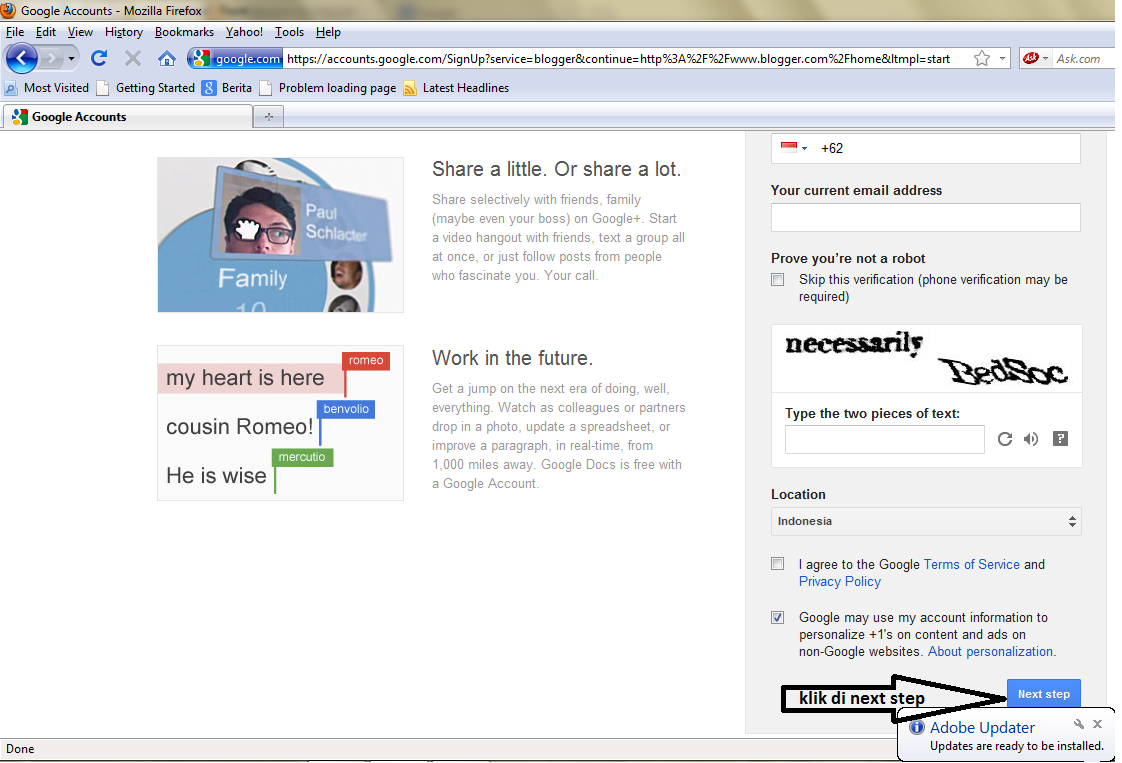This screenshot has height=763, width=1122.
Task: Open the Getting Started bookmark
Action: pyautogui.click(x=146, y=88)
